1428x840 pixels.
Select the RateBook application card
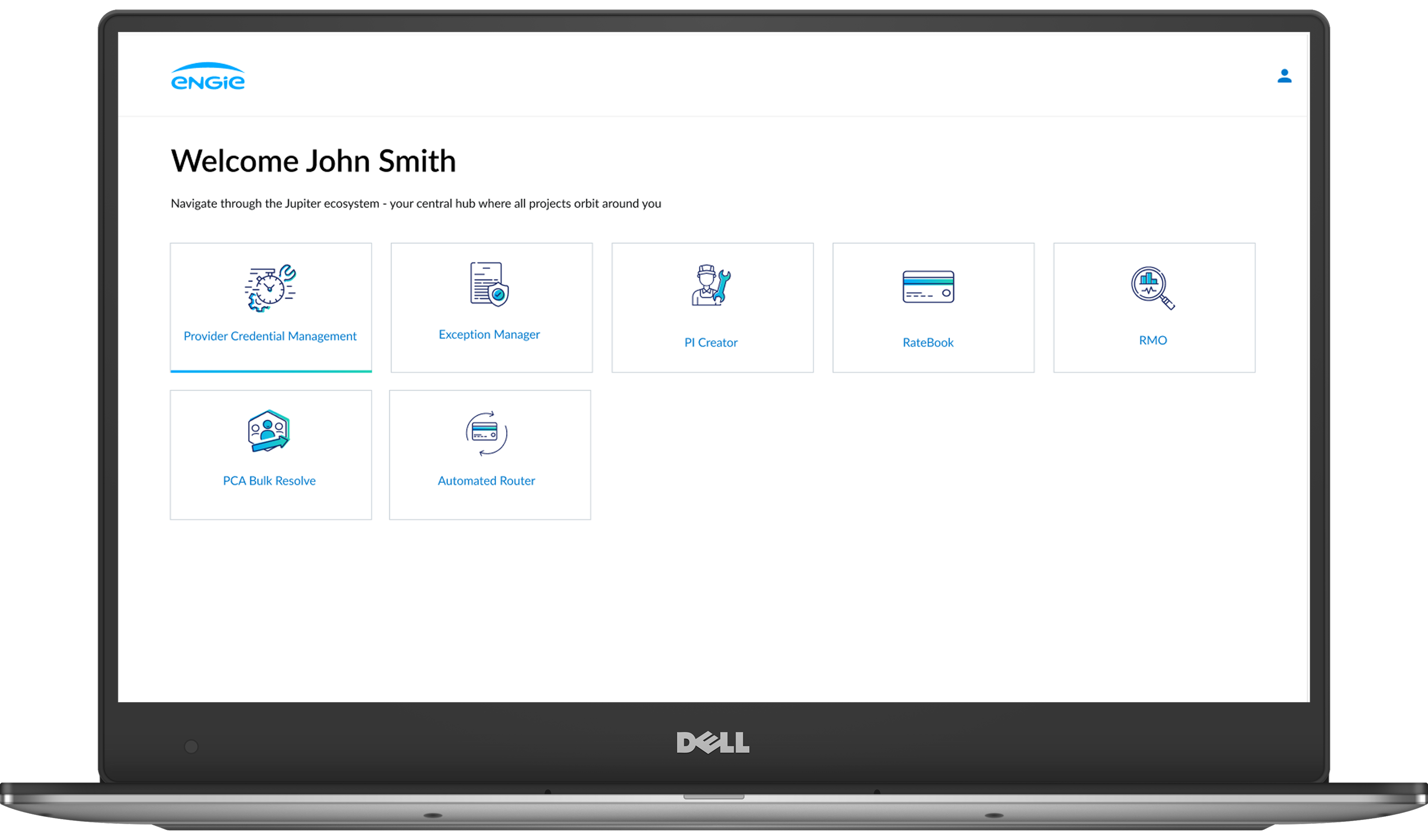coord(933,308)
